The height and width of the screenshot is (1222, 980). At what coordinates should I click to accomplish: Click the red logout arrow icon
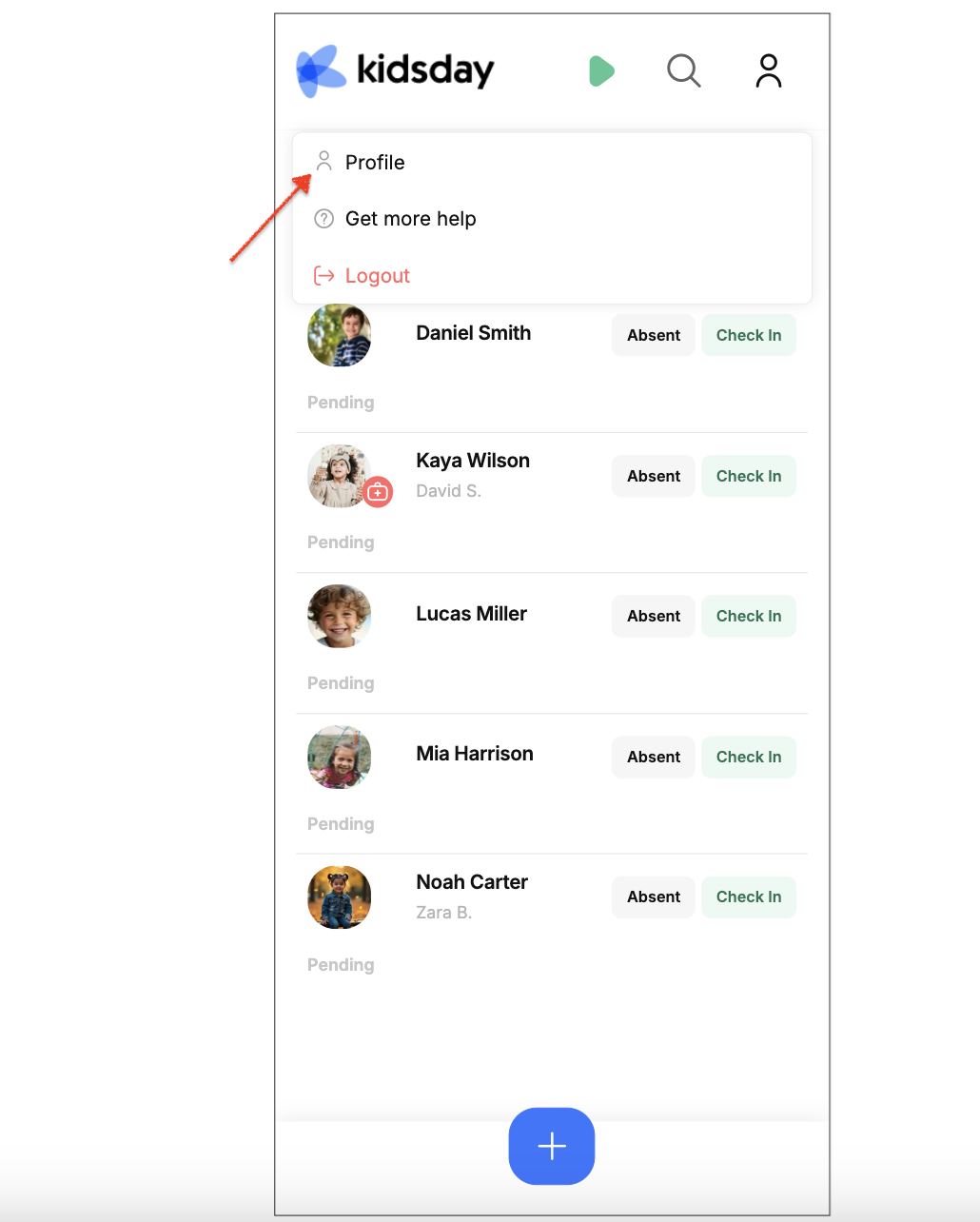[x=324, y=276]
